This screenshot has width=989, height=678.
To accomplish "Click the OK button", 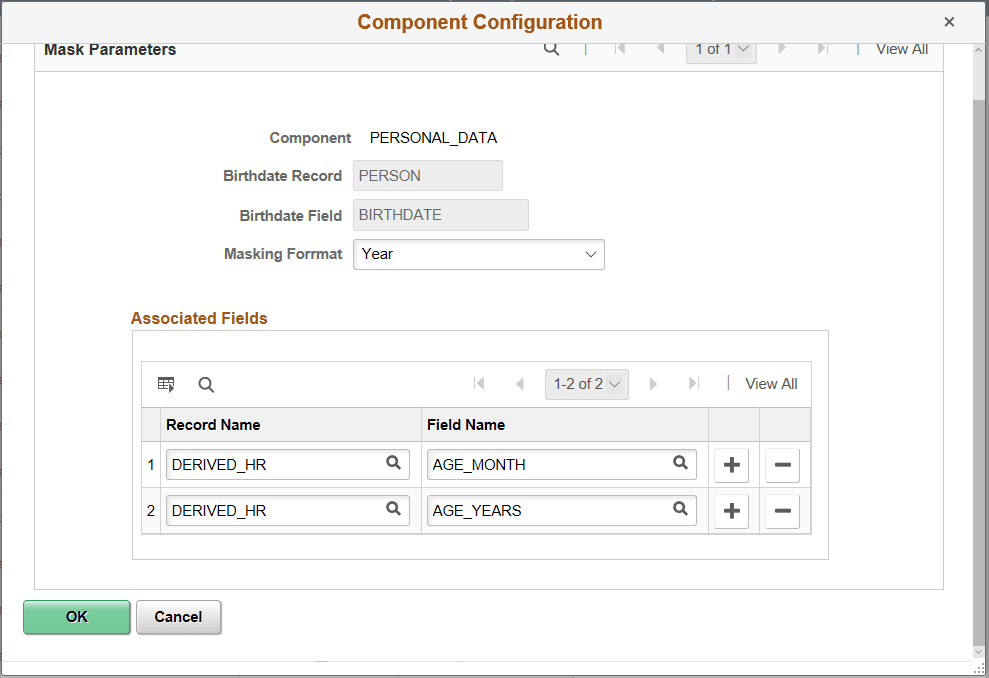I will [x=76, y=617].
